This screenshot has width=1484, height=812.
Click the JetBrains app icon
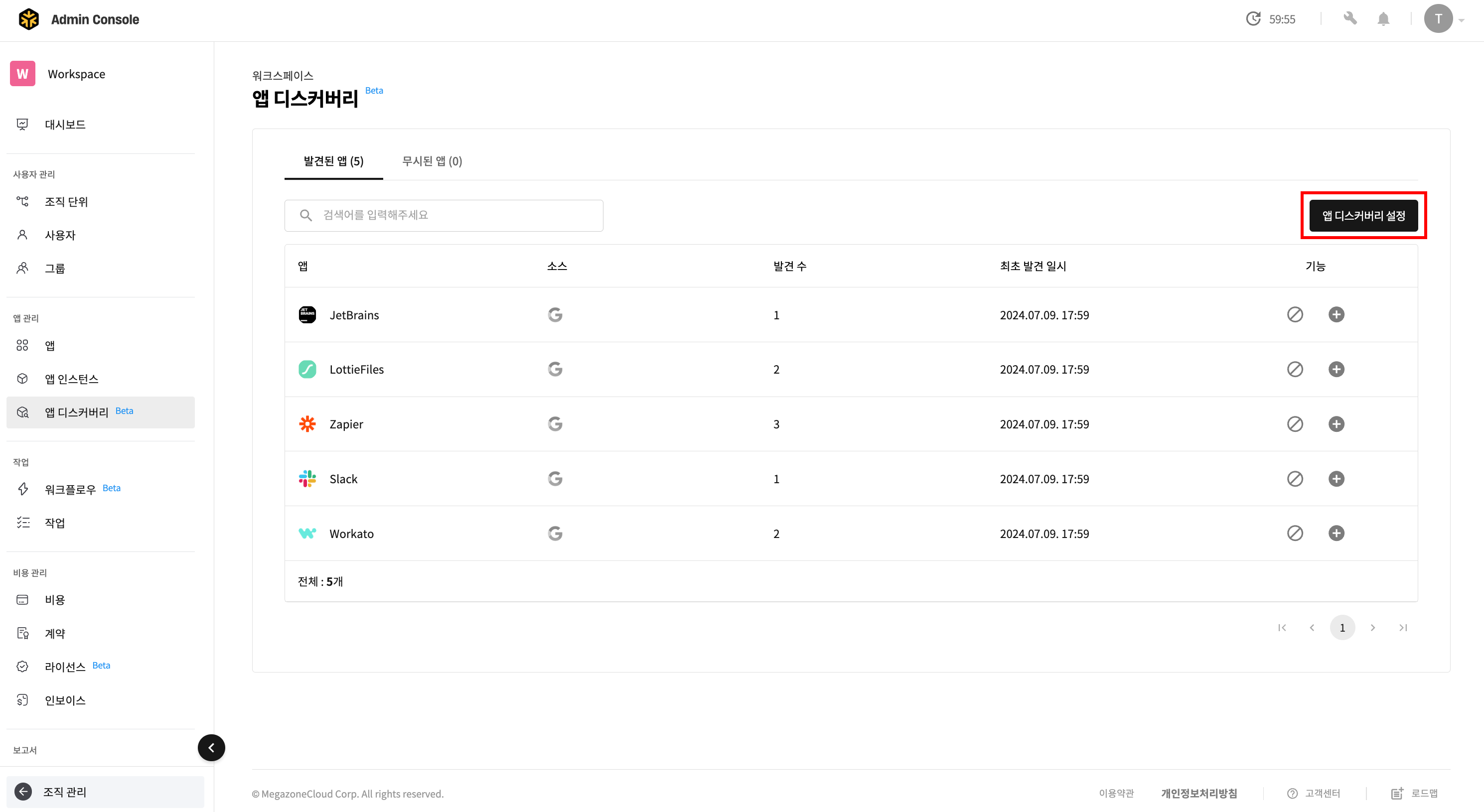307,314
